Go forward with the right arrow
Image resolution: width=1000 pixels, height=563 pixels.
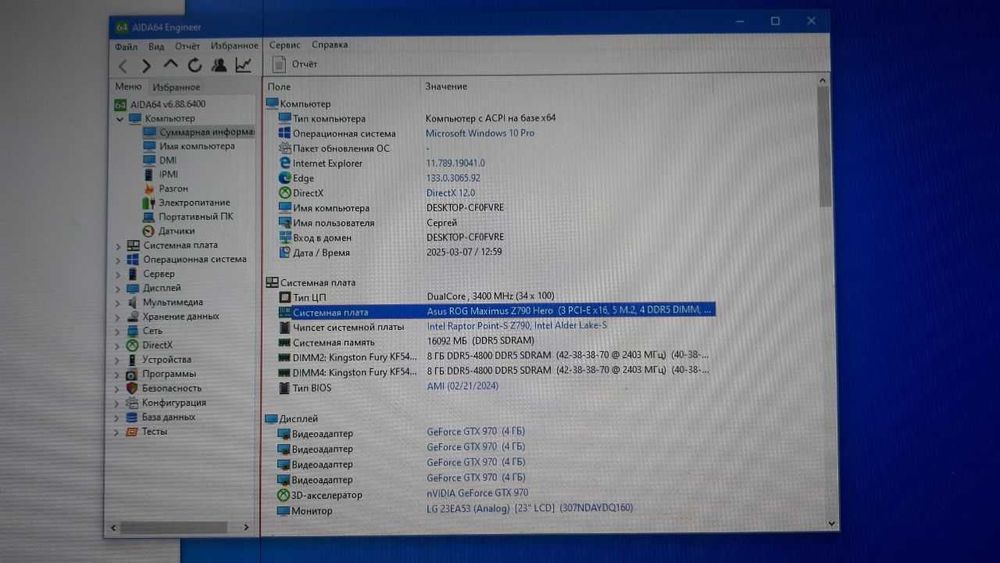(147, 66)
